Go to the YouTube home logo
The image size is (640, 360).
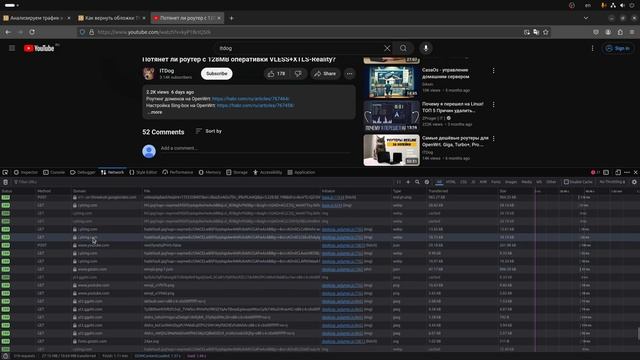click(x=39, y=48)
